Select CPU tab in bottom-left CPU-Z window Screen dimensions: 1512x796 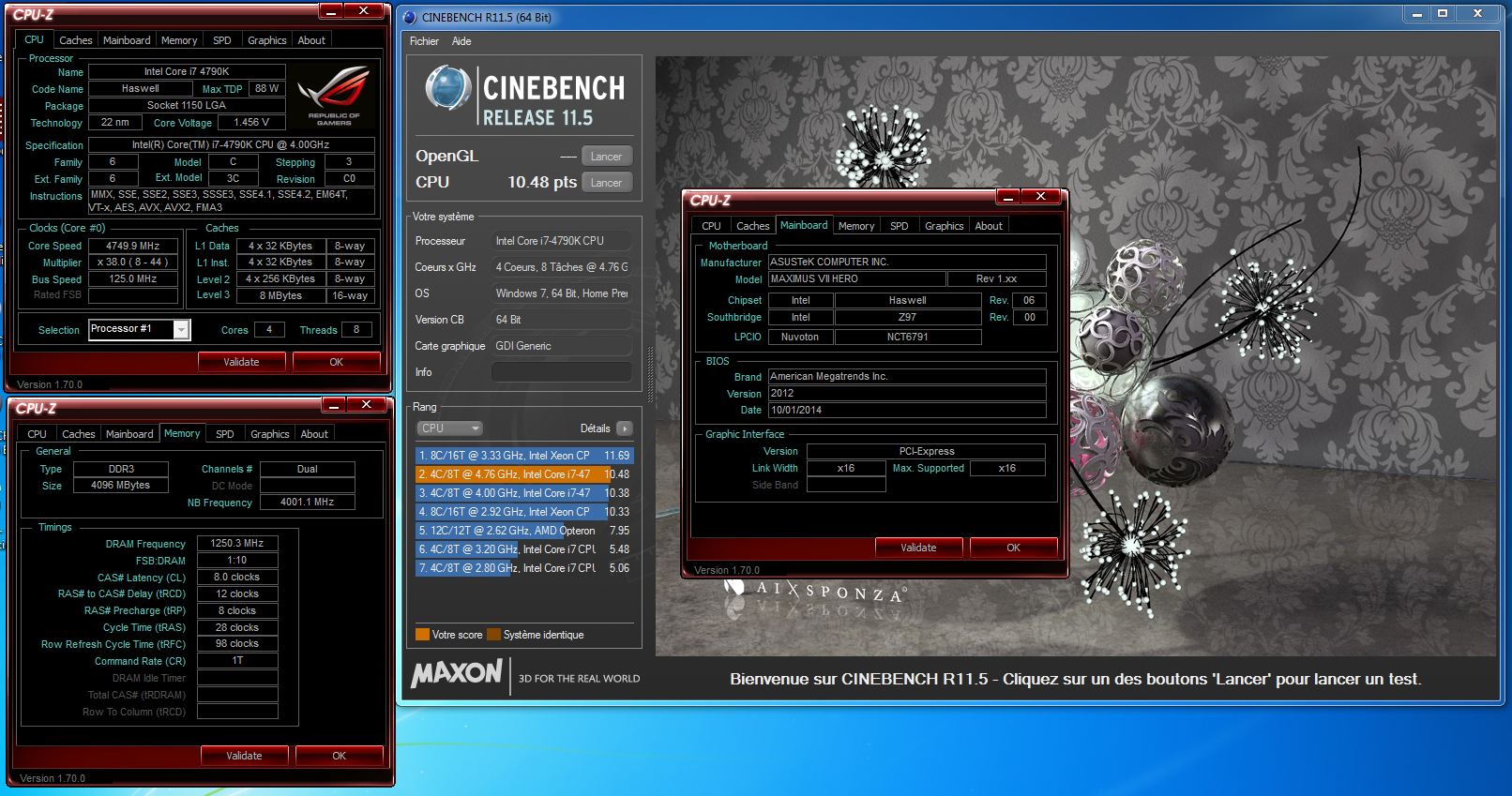coord(37,434)
